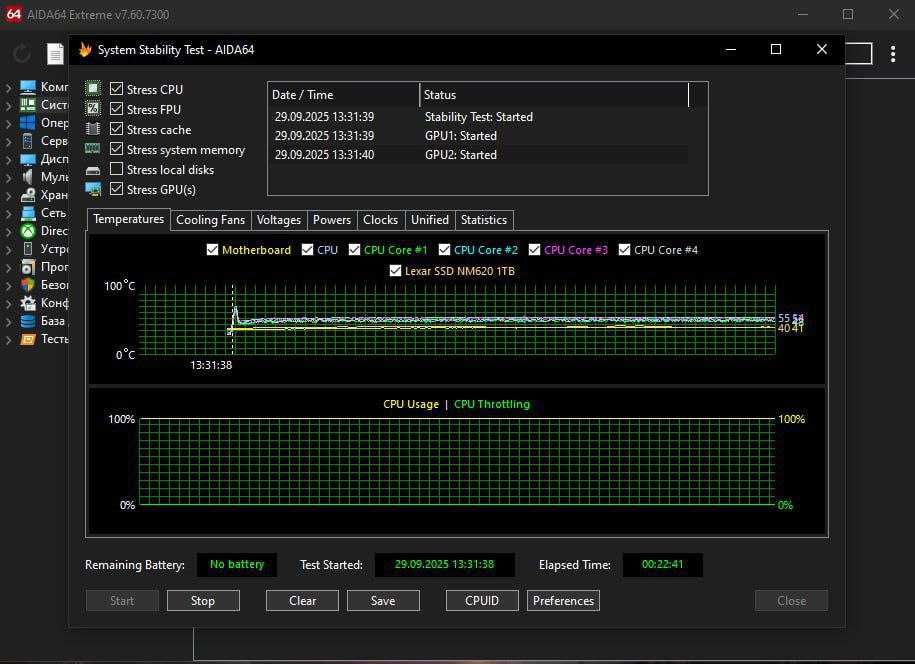This screenshot has width=915, height=664.
Task: Stop the stability test with the Stop button
Action: pos(203,600)
